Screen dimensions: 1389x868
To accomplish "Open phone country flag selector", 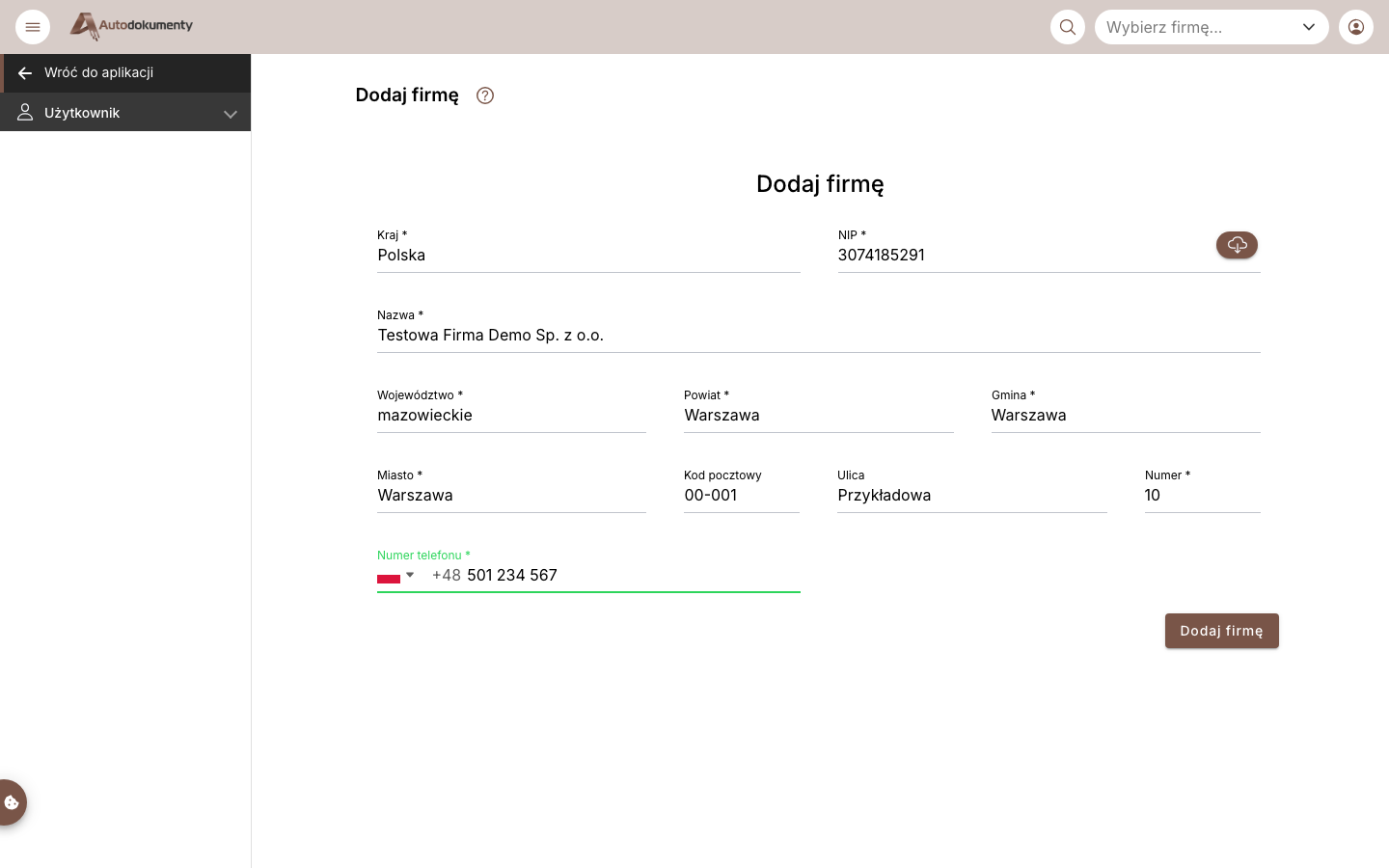I will click(395, 576).
